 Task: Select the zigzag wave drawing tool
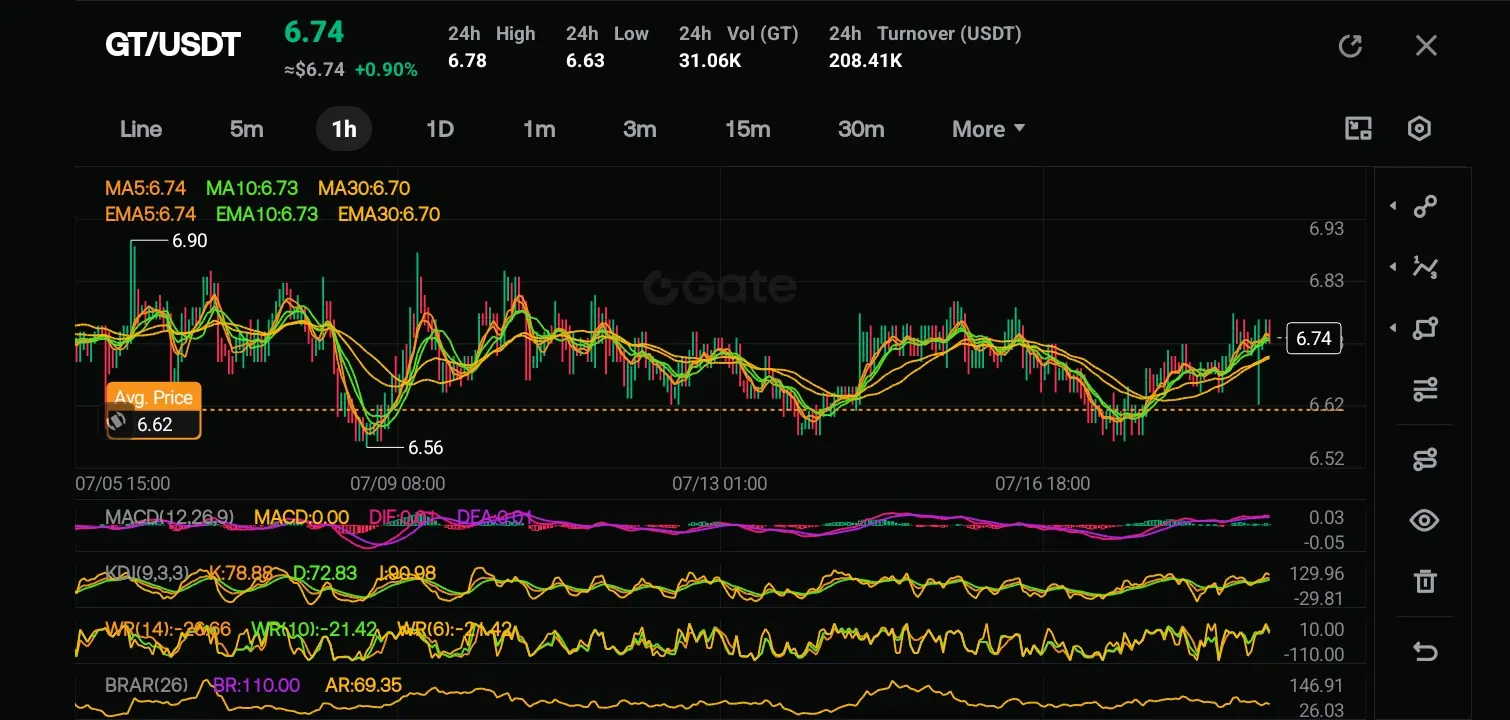point(1424,266)
